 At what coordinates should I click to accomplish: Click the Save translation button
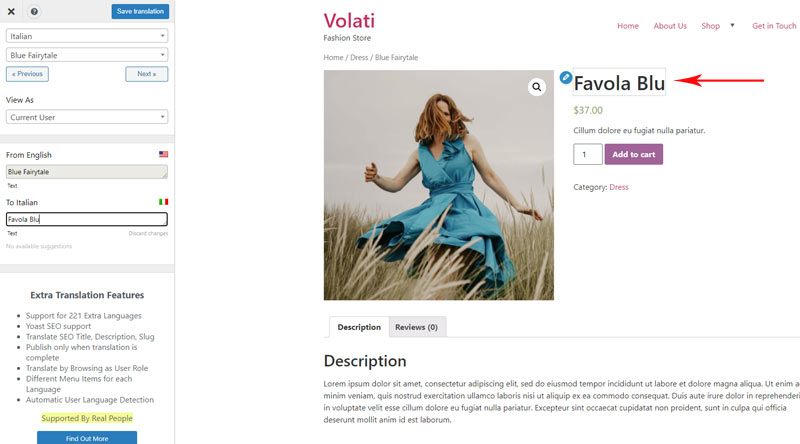click(x=140, y=11)
